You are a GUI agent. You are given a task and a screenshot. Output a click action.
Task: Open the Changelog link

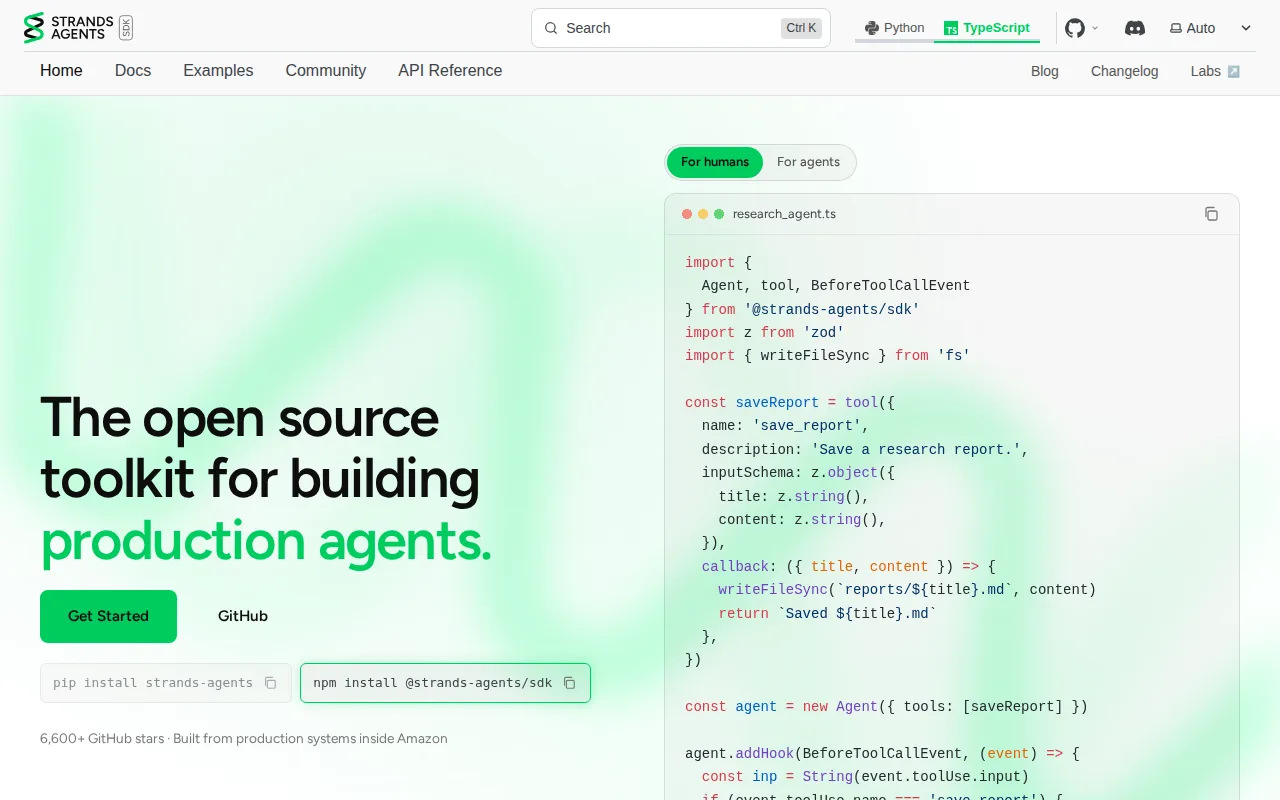click(x=1125, y=71)
